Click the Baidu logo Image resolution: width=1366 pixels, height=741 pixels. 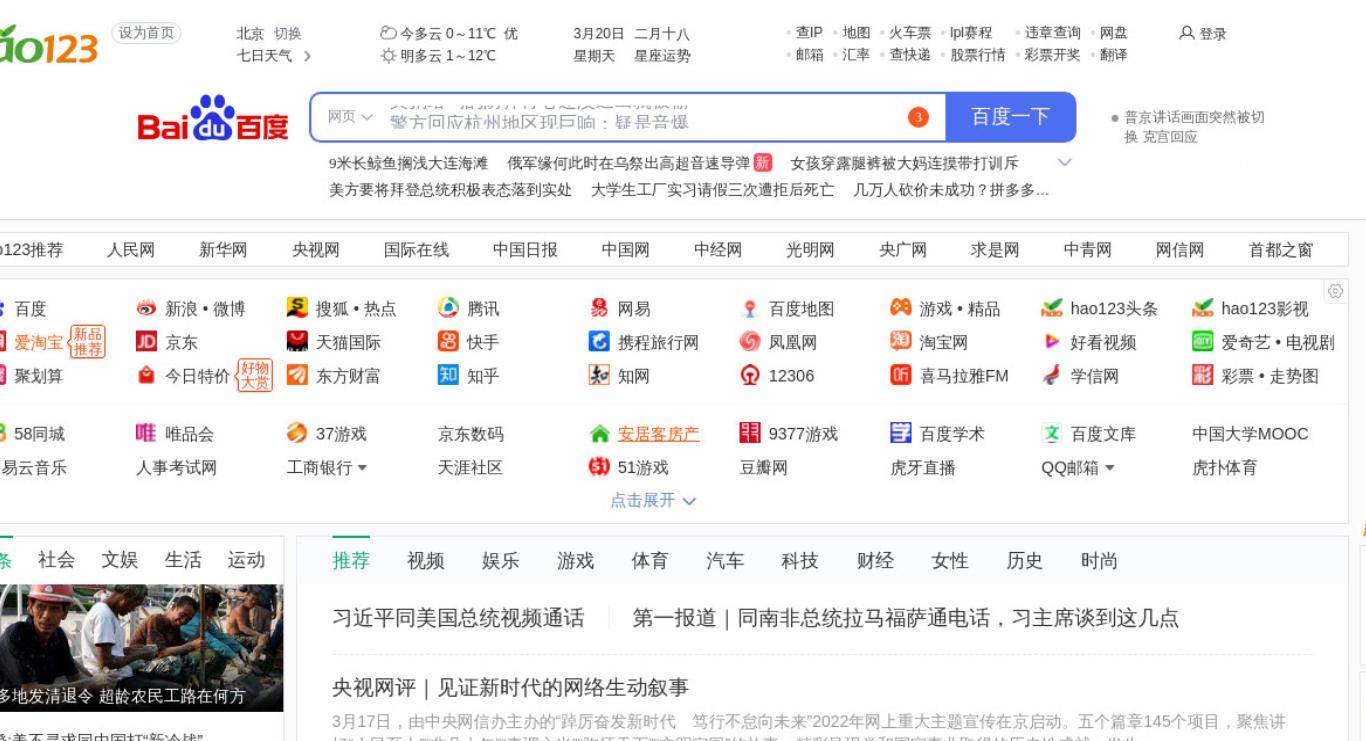[x=213, y=119]
